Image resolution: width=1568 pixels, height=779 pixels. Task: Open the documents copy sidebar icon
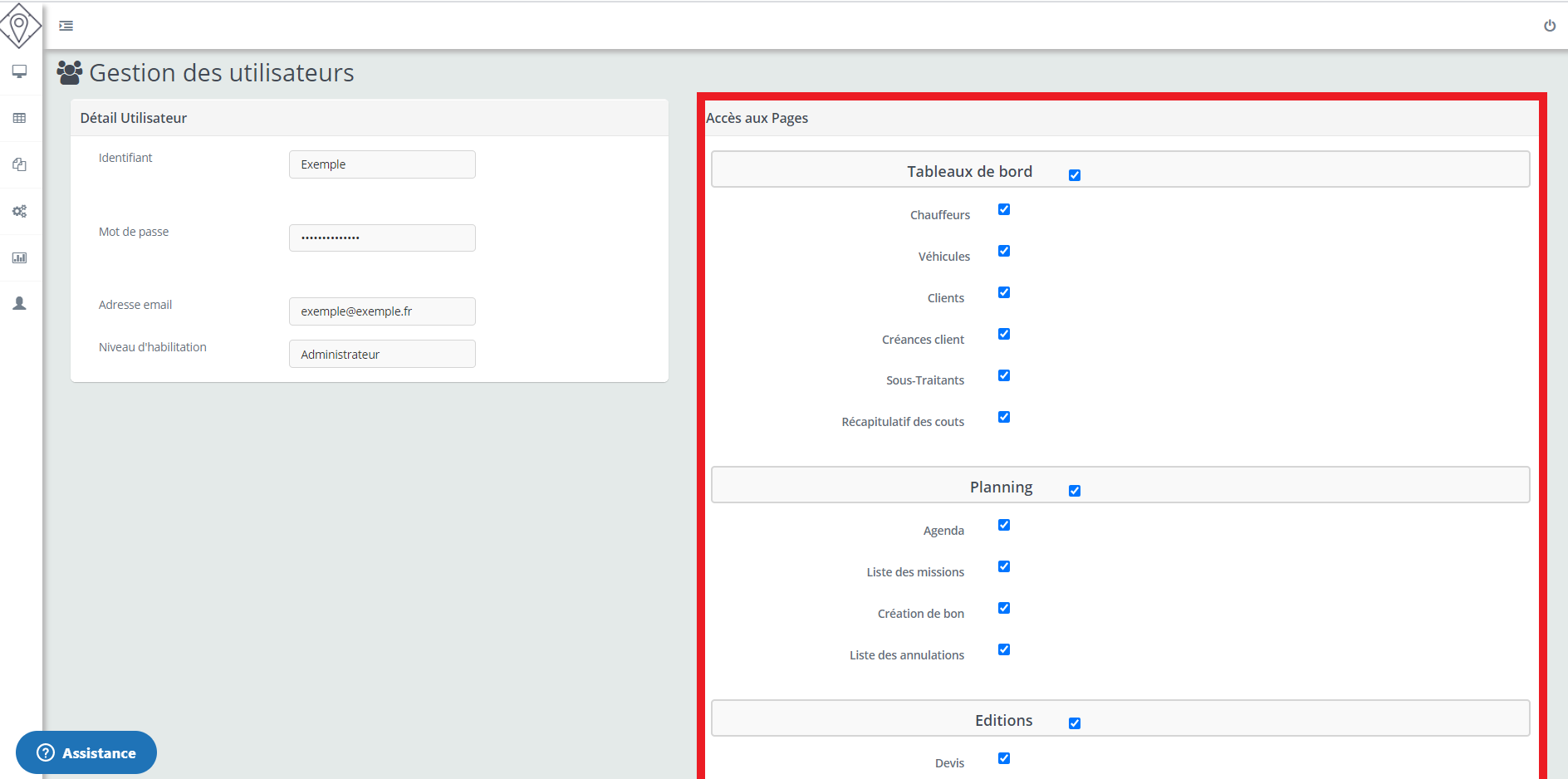[x=20, y=164]
